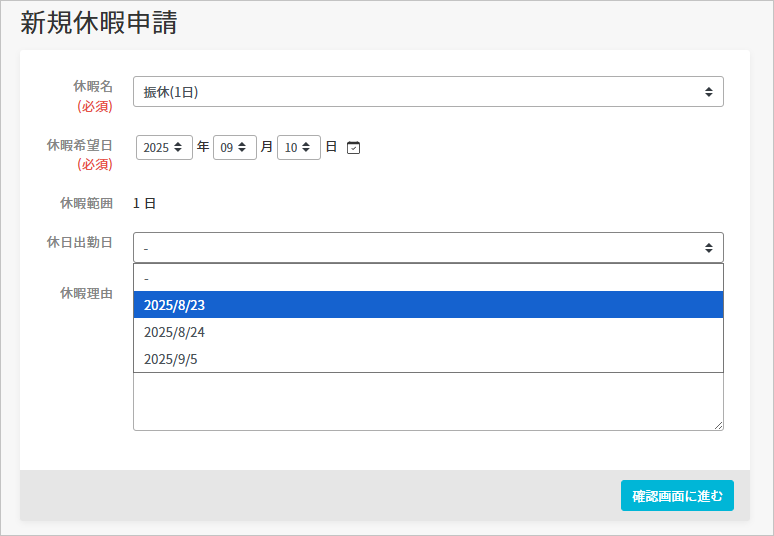This screenshot has width=774, height=536.
Task: Click the 休暇範囲 label
Action: [x=86, y=204]
